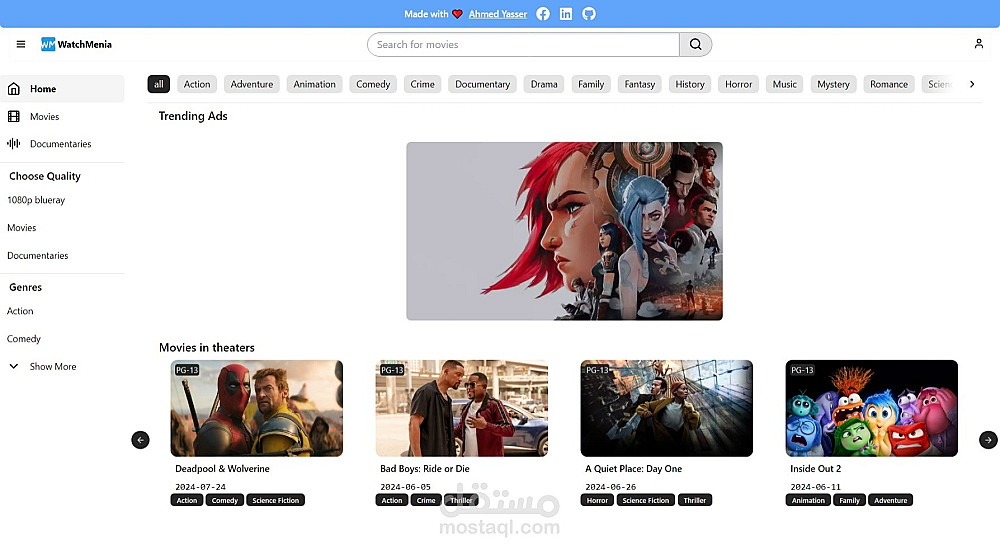Click the Inside Out 2 title

pyautogui.click(x=816, y=469)
